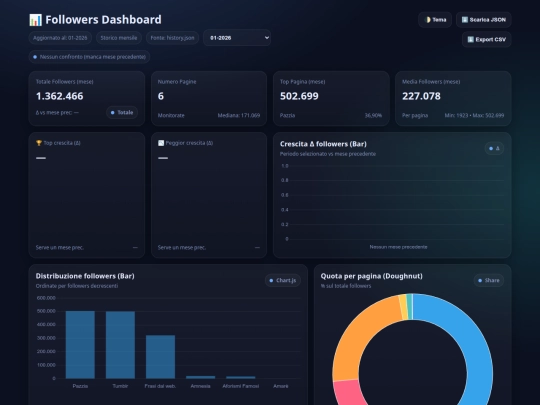Image resolution: width=540 pixels, height=405 pixels.
Task: Toggle the Tema theme button
Action: [x=435, y=20]
